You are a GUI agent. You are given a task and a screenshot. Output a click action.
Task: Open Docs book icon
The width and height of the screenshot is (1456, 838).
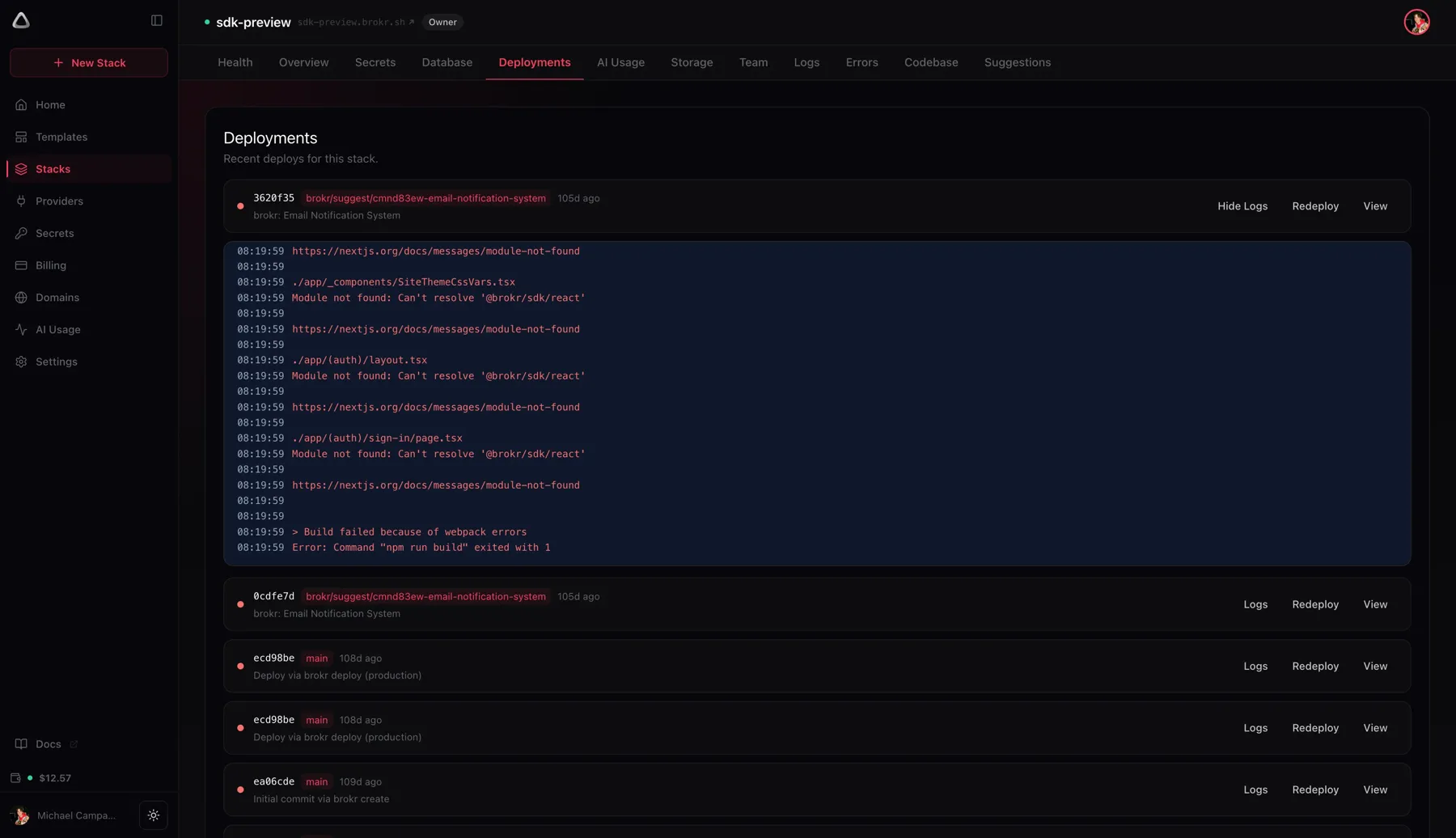click(x=21, y=744)
